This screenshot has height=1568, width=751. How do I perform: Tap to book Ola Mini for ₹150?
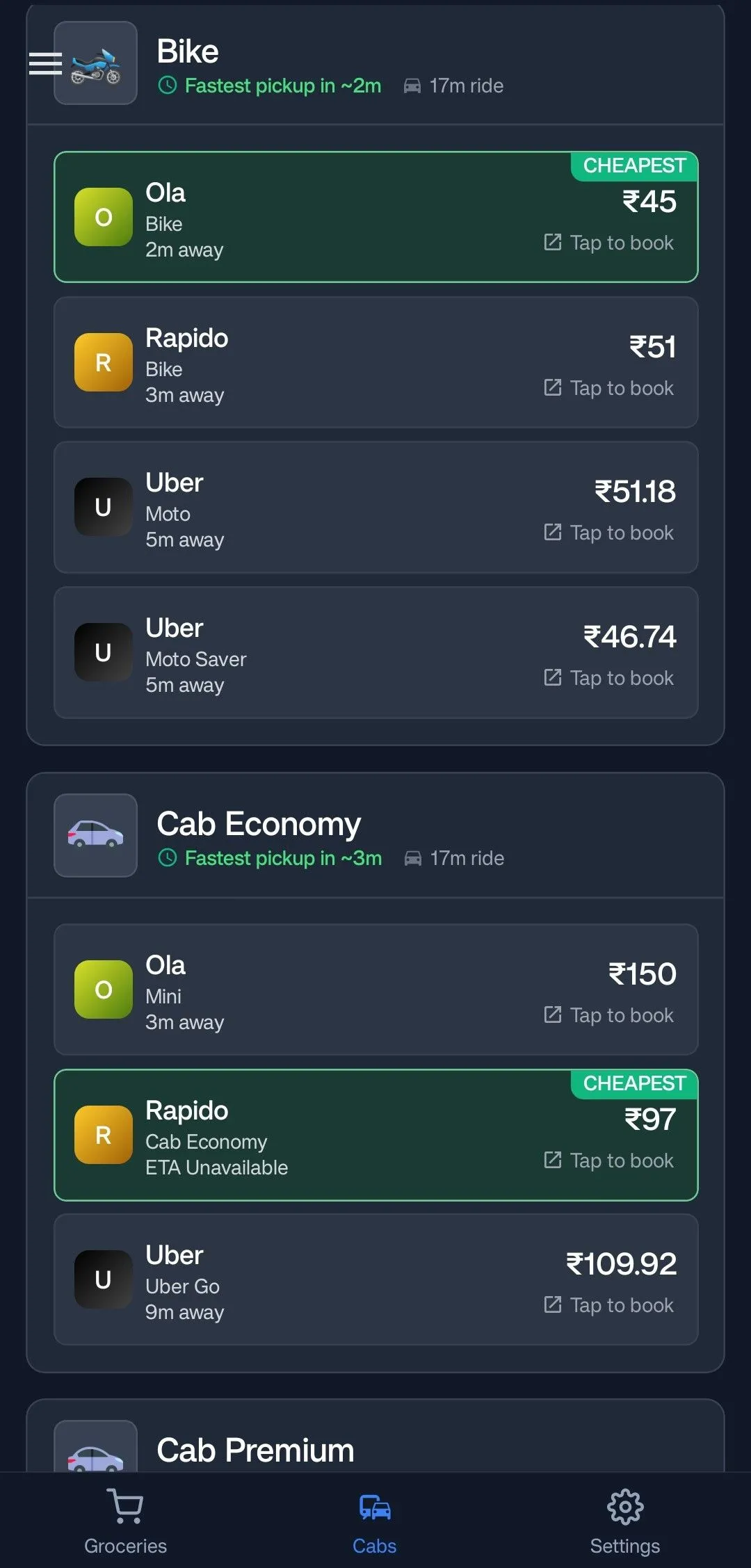[x=609, y=1015]
